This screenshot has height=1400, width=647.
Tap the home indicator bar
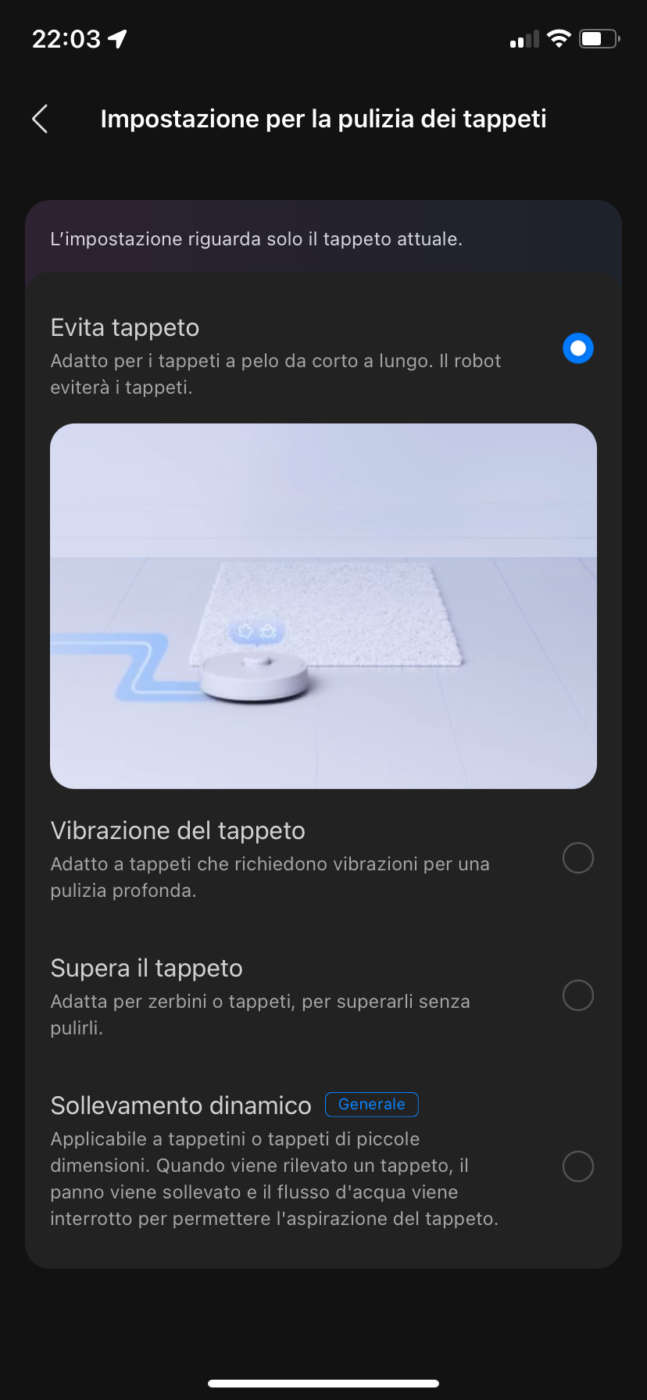click(x=323, y=1383)
